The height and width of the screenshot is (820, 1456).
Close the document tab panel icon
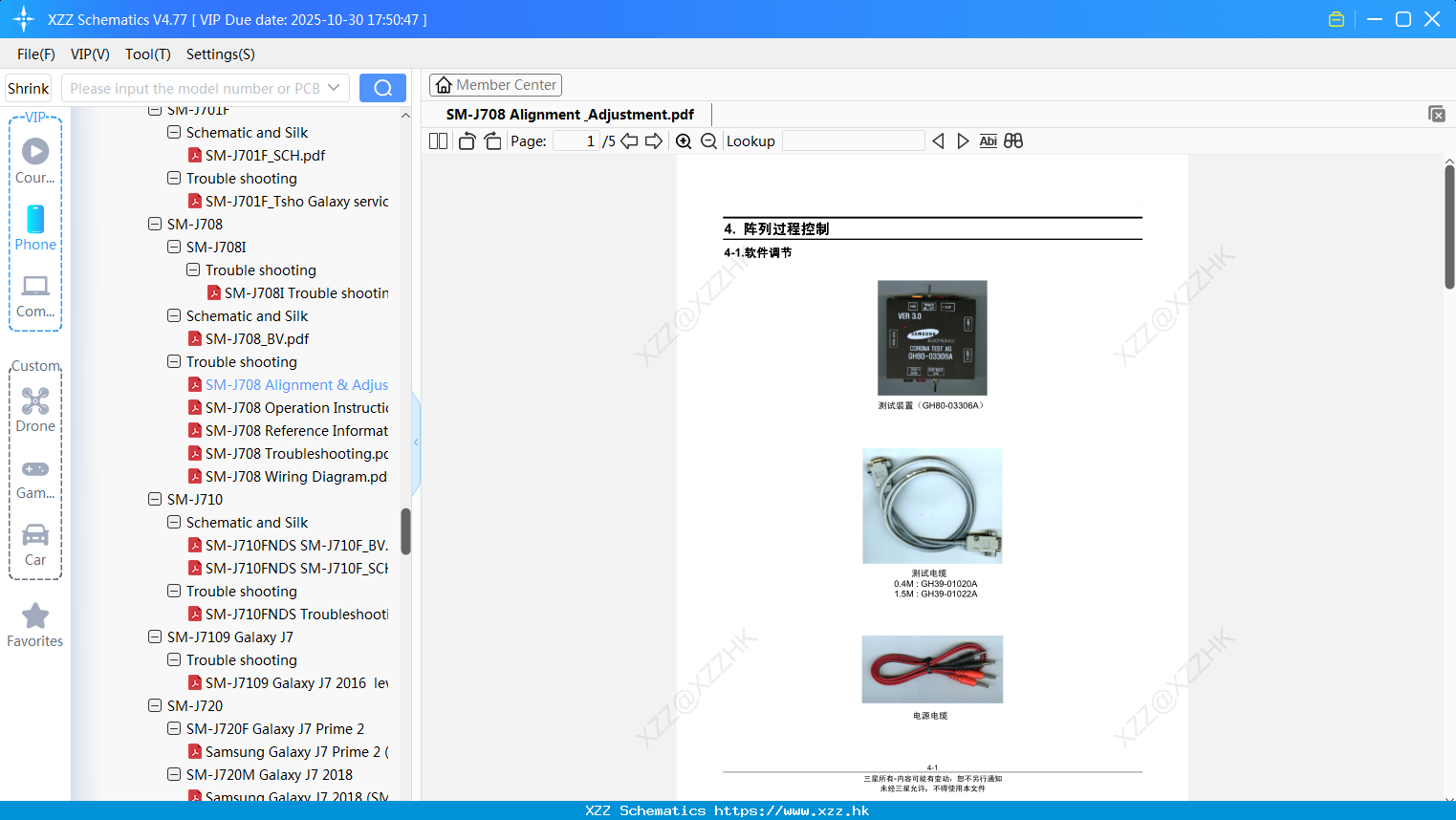(1437, 114)
